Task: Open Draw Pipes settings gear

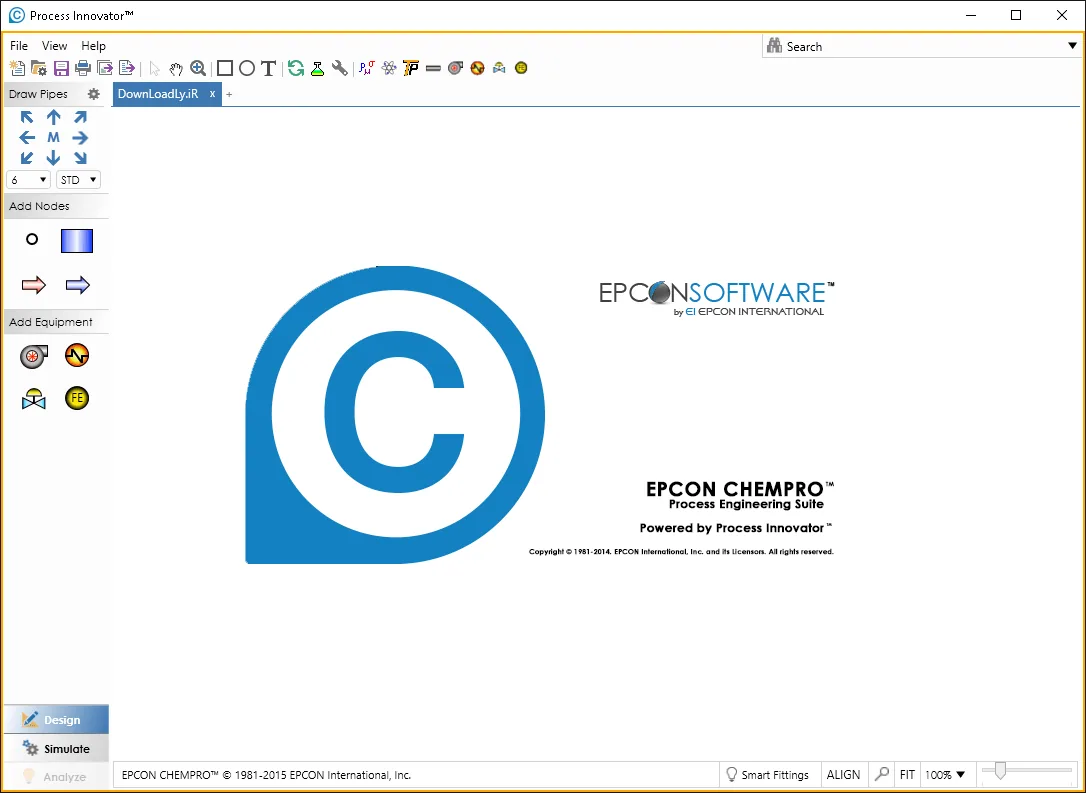Action: tap(94, 93)
